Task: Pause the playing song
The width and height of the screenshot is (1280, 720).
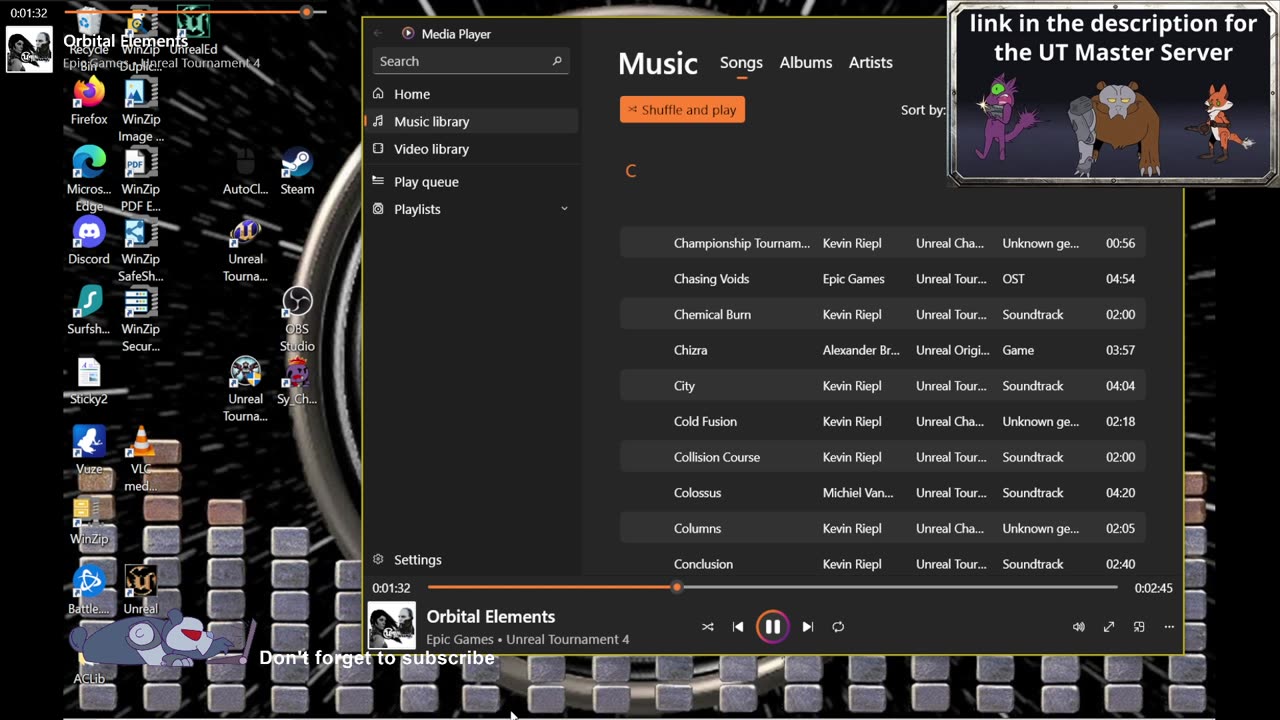Action: tap(772, 627)
